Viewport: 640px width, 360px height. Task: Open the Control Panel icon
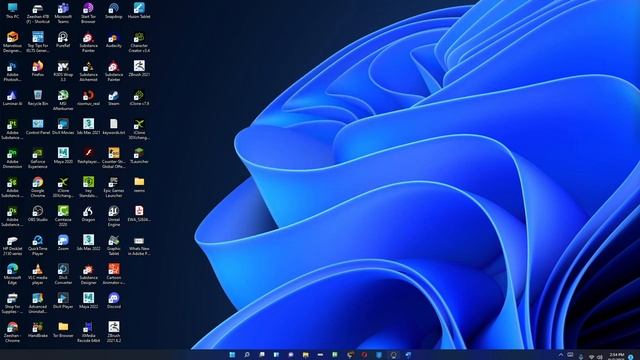click(x=38, y=127)
